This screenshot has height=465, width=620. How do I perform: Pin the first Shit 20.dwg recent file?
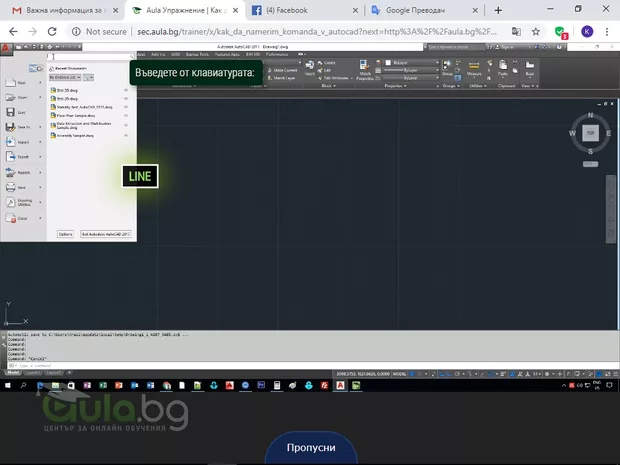[x=126, y=90]
